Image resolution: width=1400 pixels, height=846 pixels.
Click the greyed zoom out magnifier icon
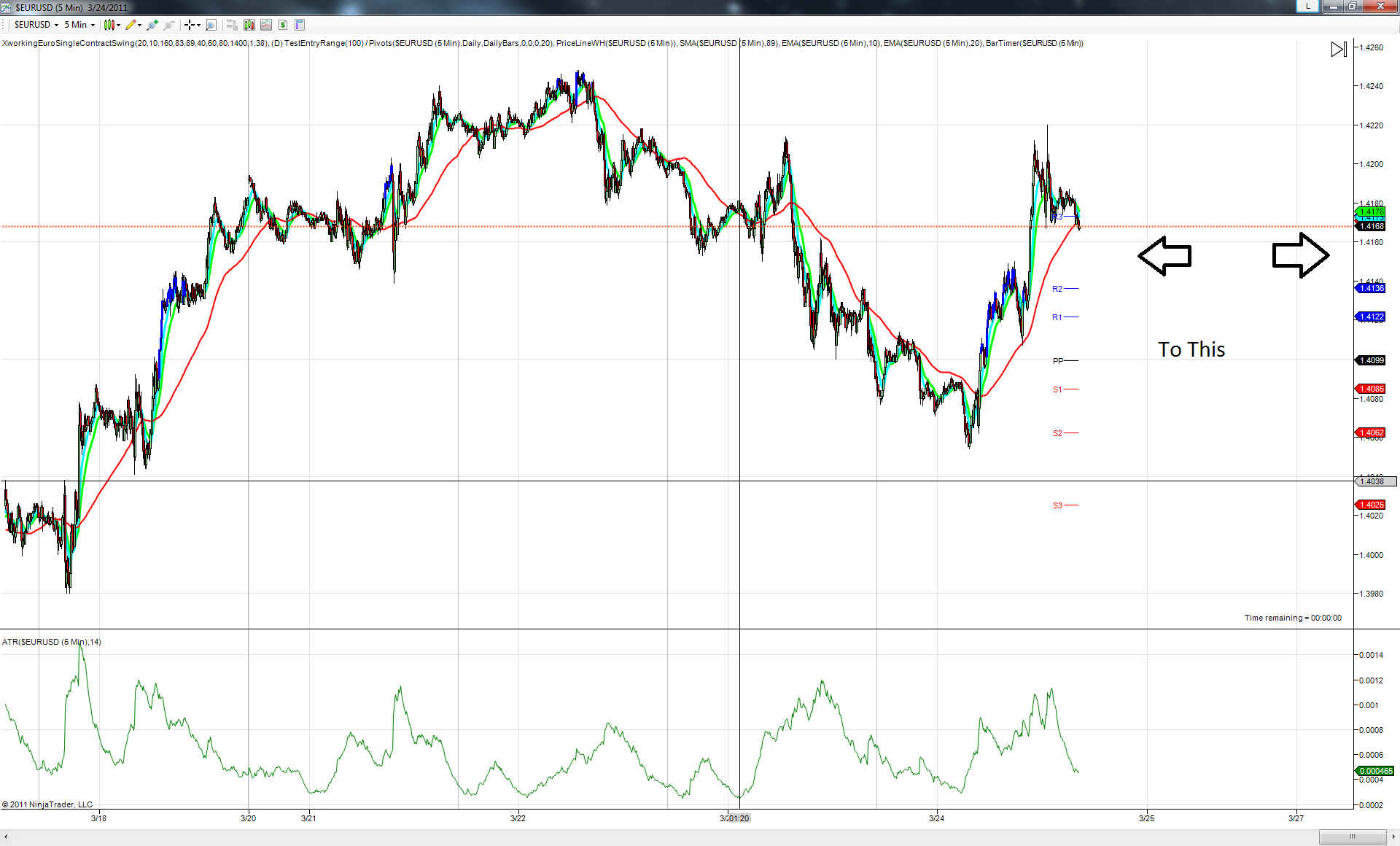[169, 25]
